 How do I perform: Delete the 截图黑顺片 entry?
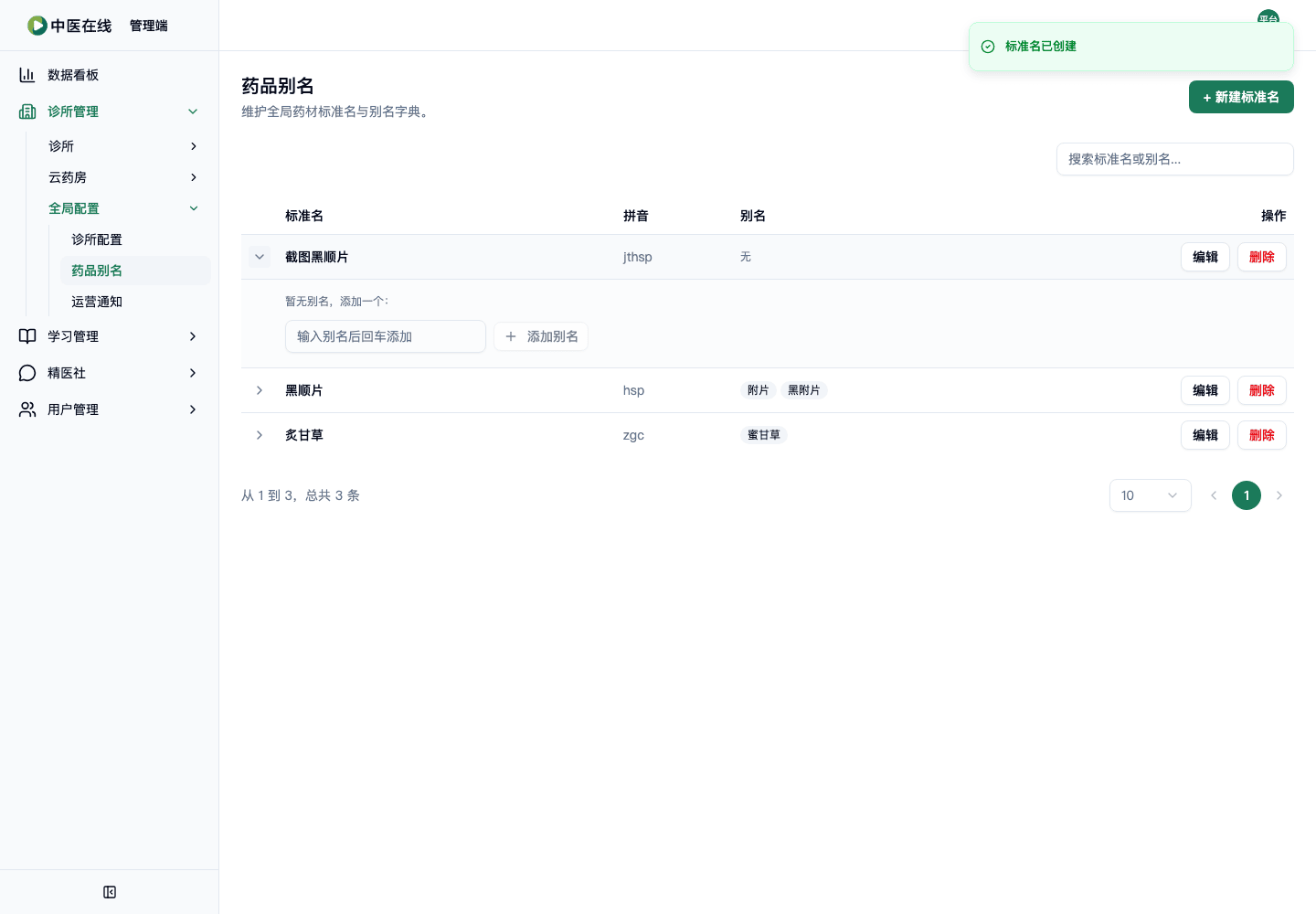click(1262, 257)
